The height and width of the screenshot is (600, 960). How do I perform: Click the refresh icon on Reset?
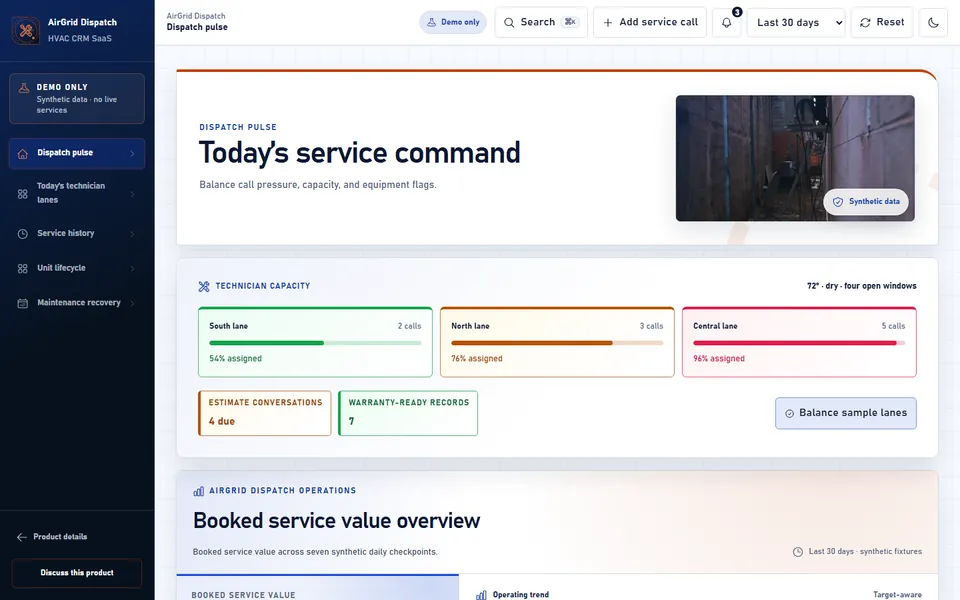point(865,23)
